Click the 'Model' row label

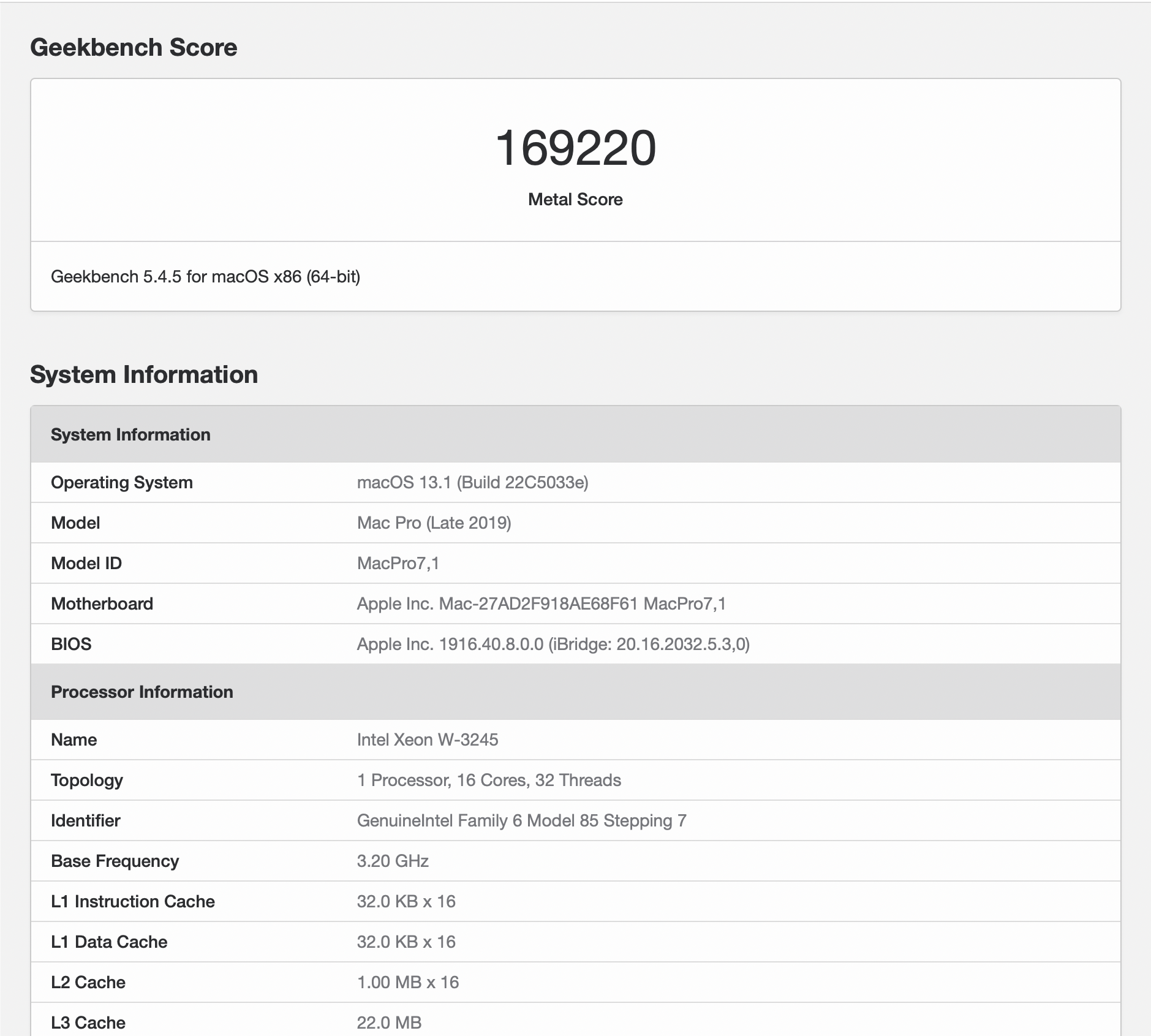[75, 523]
